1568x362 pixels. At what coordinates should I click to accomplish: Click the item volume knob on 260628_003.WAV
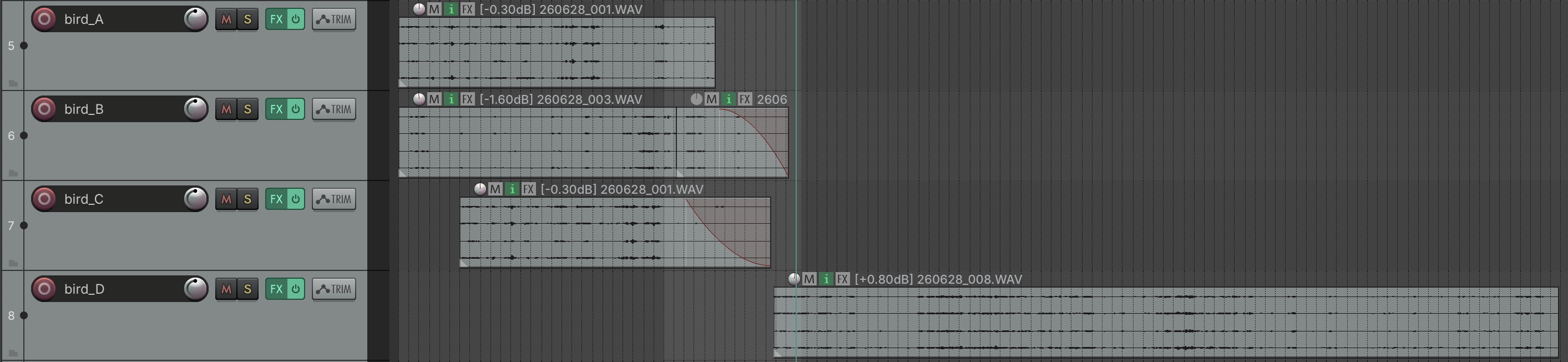pos(419,99)
